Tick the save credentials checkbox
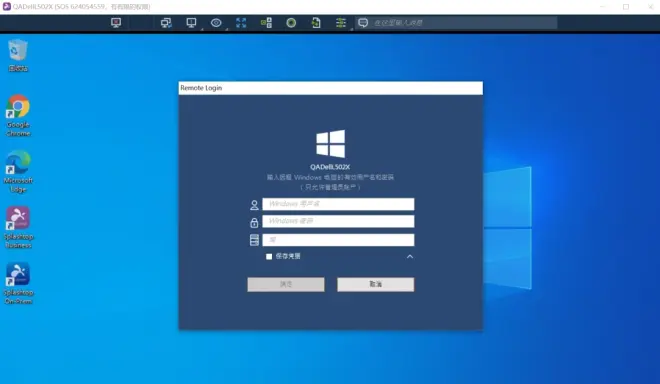The image size is (660, 384). [269, 256]
